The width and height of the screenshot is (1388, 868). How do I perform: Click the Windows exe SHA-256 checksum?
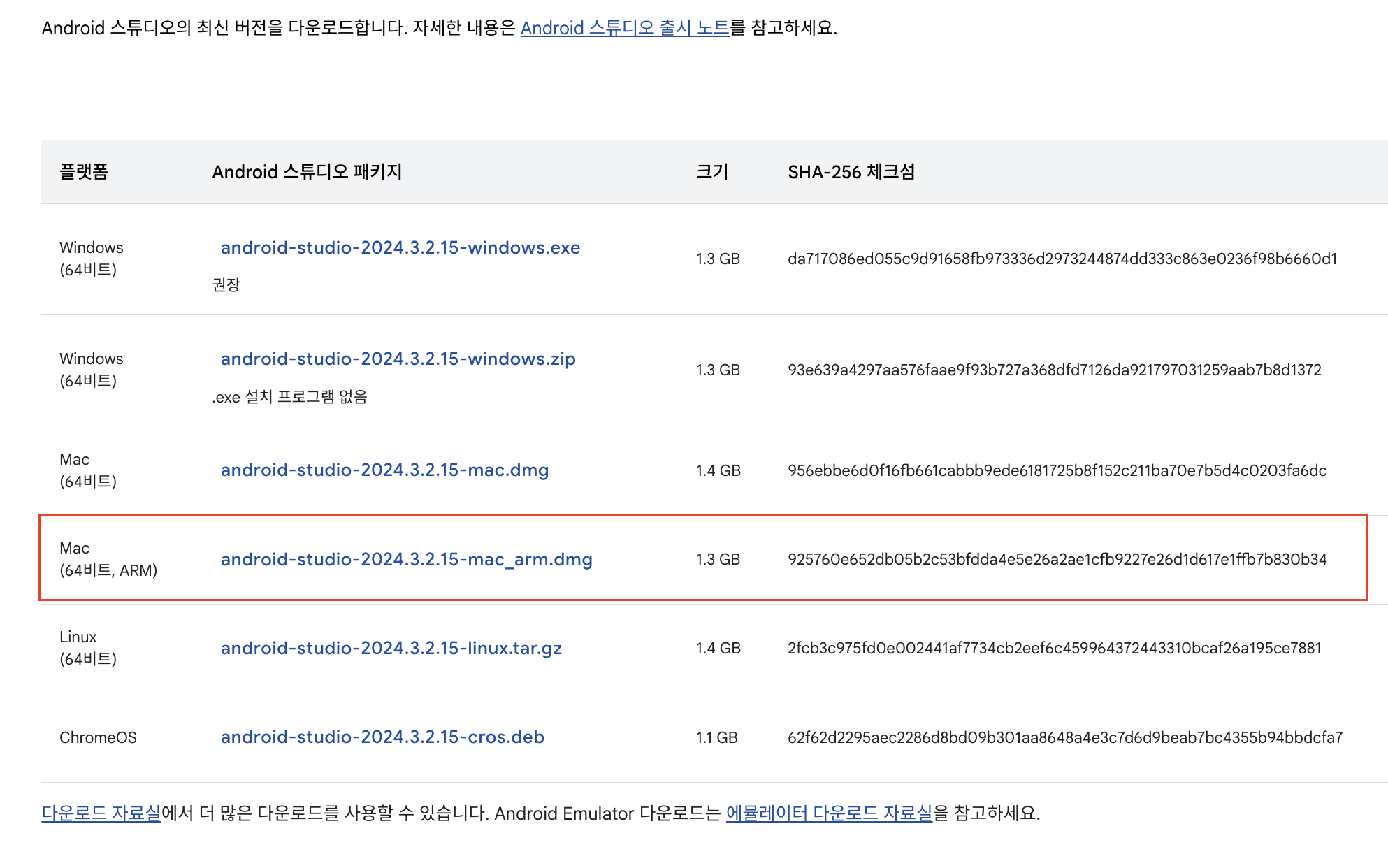point(1062,259)
